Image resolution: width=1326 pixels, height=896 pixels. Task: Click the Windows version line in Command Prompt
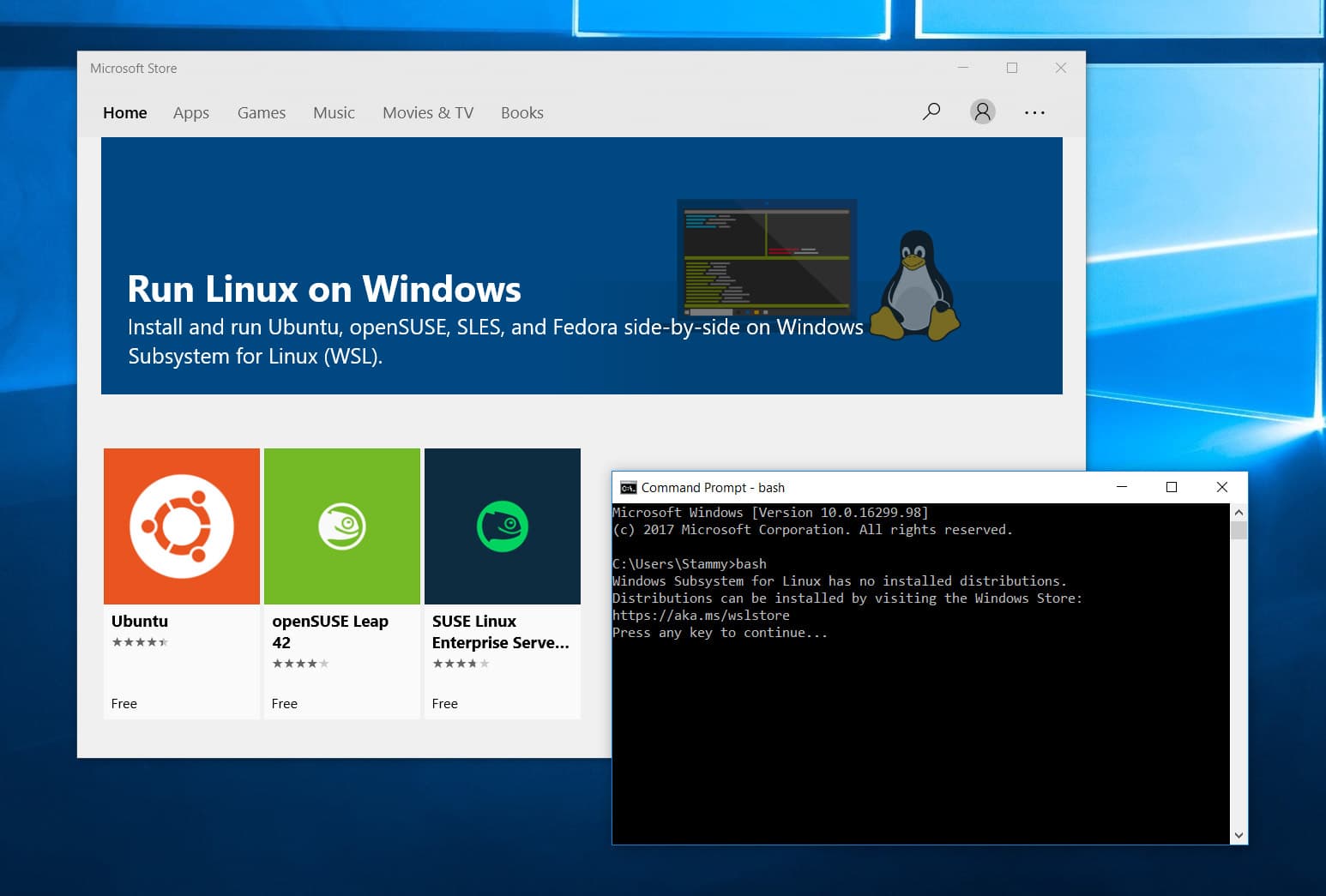pos(770,512)
